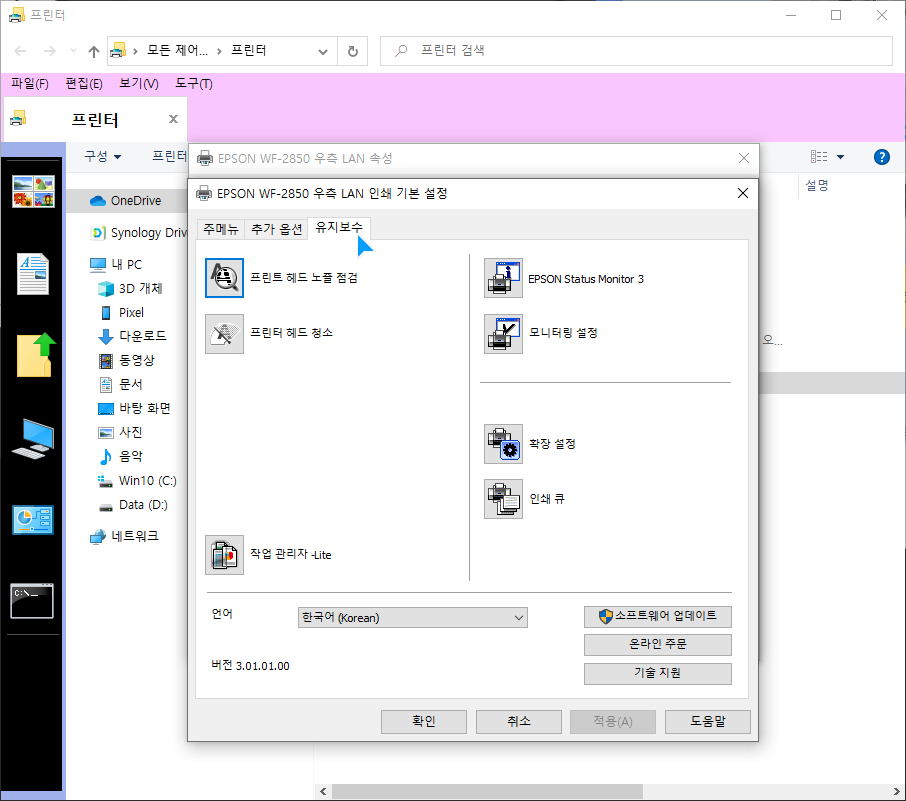Open EPSON Status Monitor 3 icon
Screen dimensions: 906x801
503,278
